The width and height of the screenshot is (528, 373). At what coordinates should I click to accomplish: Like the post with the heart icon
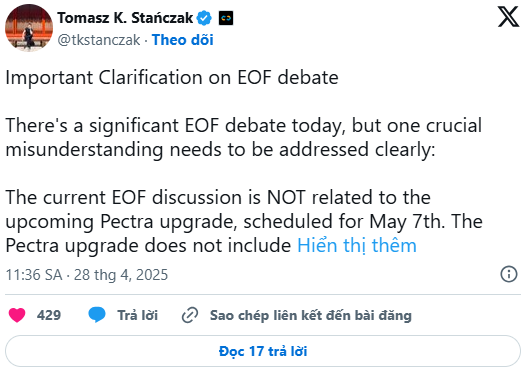[x=17, y=315]
